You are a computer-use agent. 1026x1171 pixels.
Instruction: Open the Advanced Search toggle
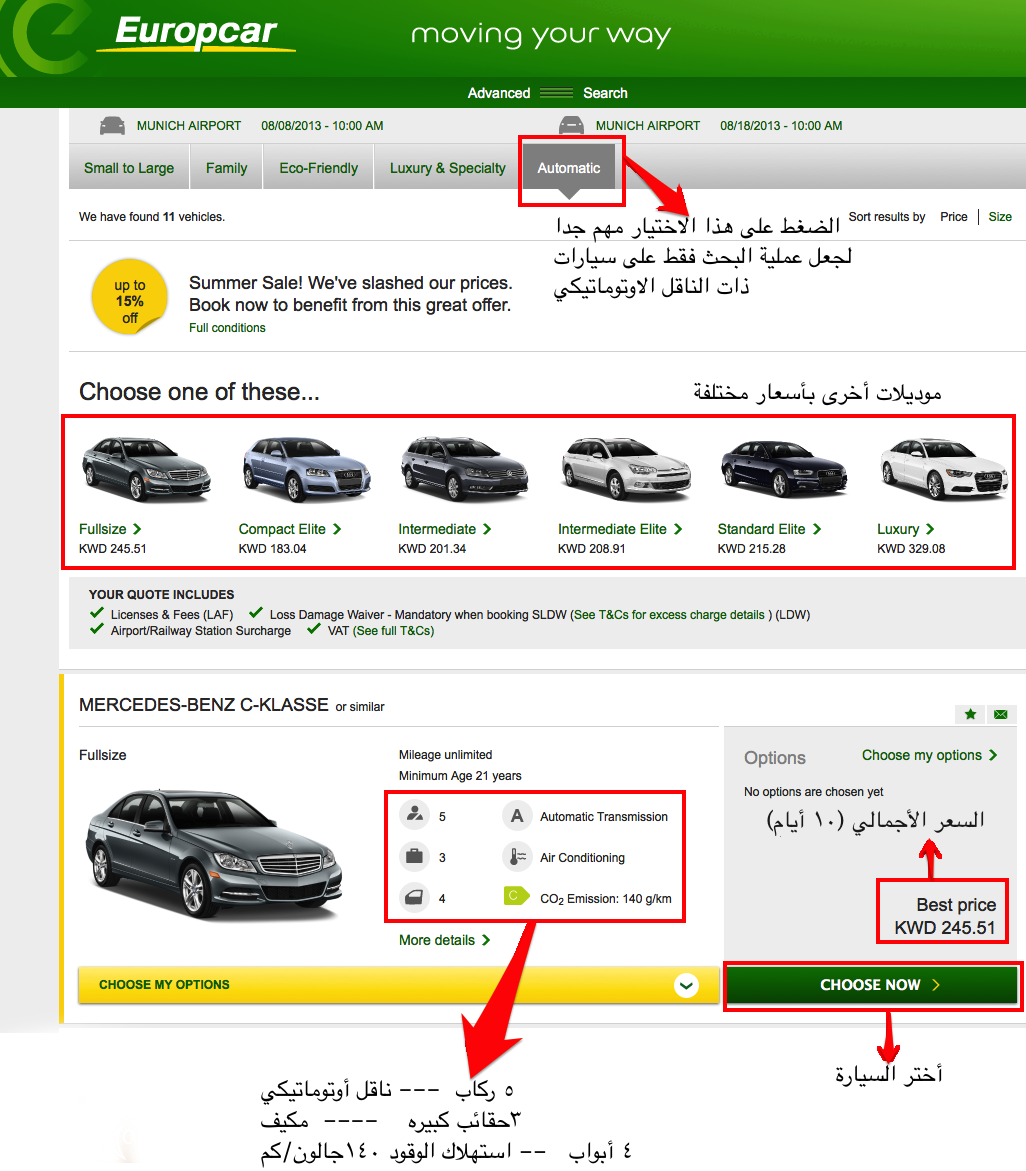[547, 93]
